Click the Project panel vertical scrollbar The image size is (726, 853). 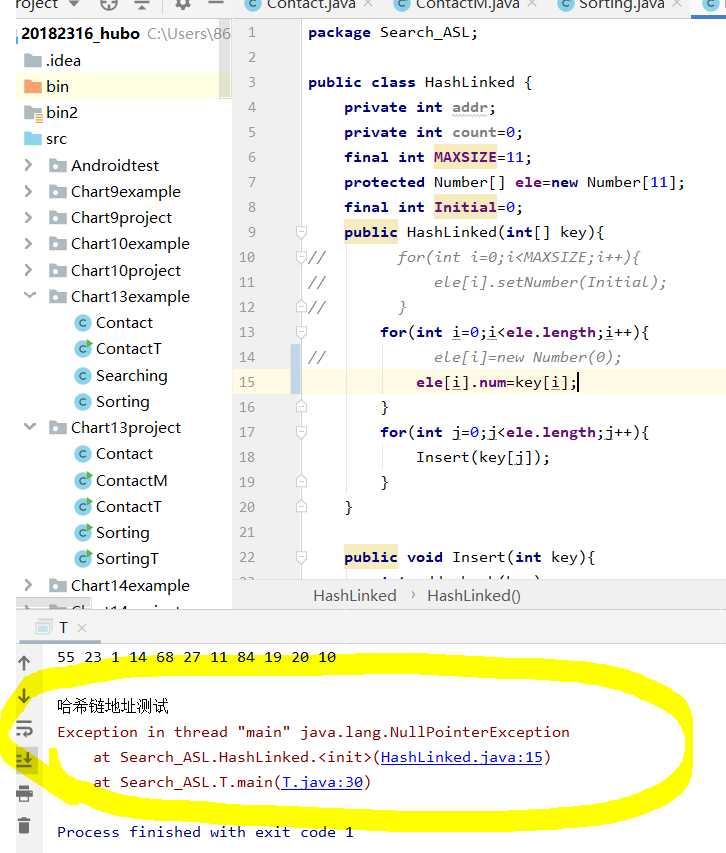[225, 60]
